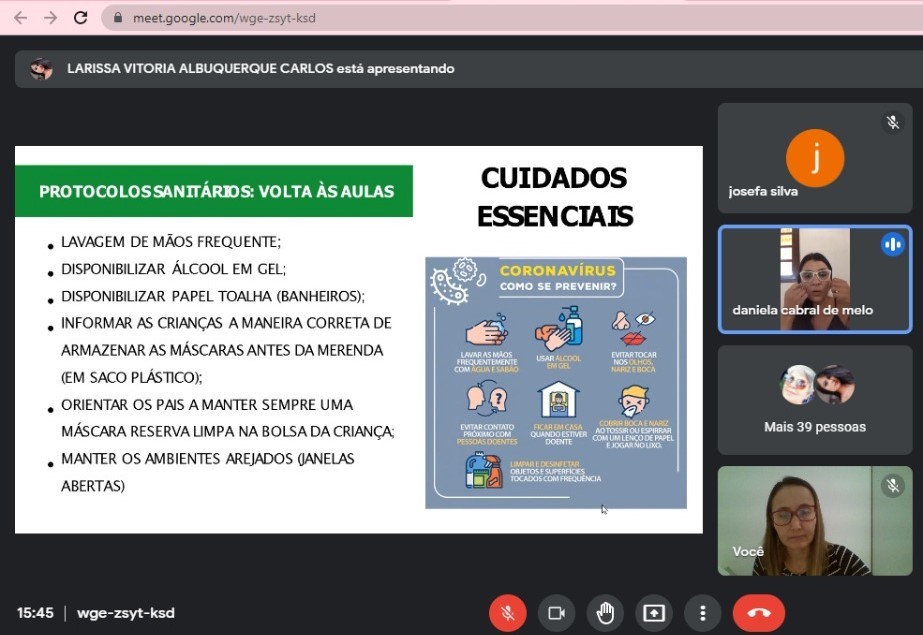Open the present screen option
923x635 pixels.
click(x=654, y=613)
